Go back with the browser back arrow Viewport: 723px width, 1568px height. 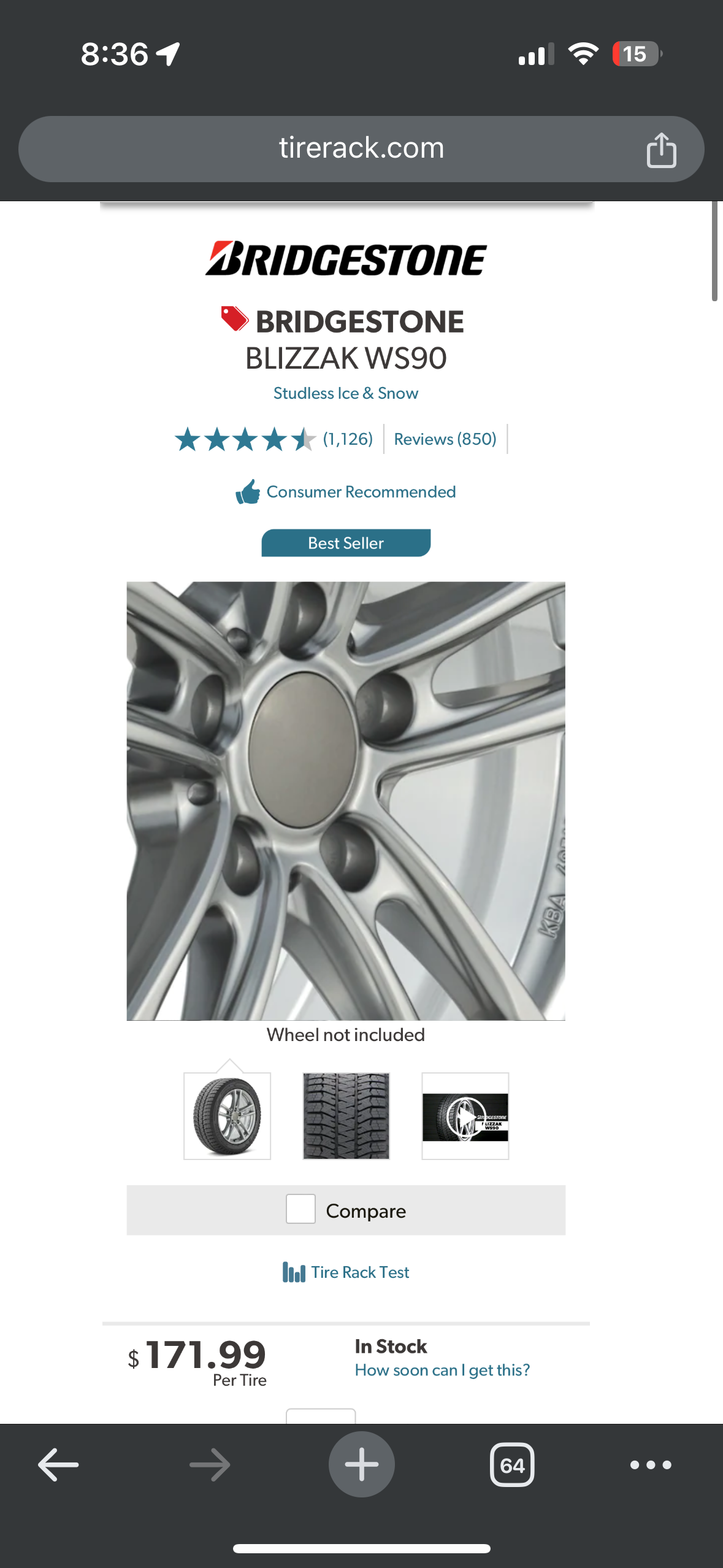coord(58,1465)
